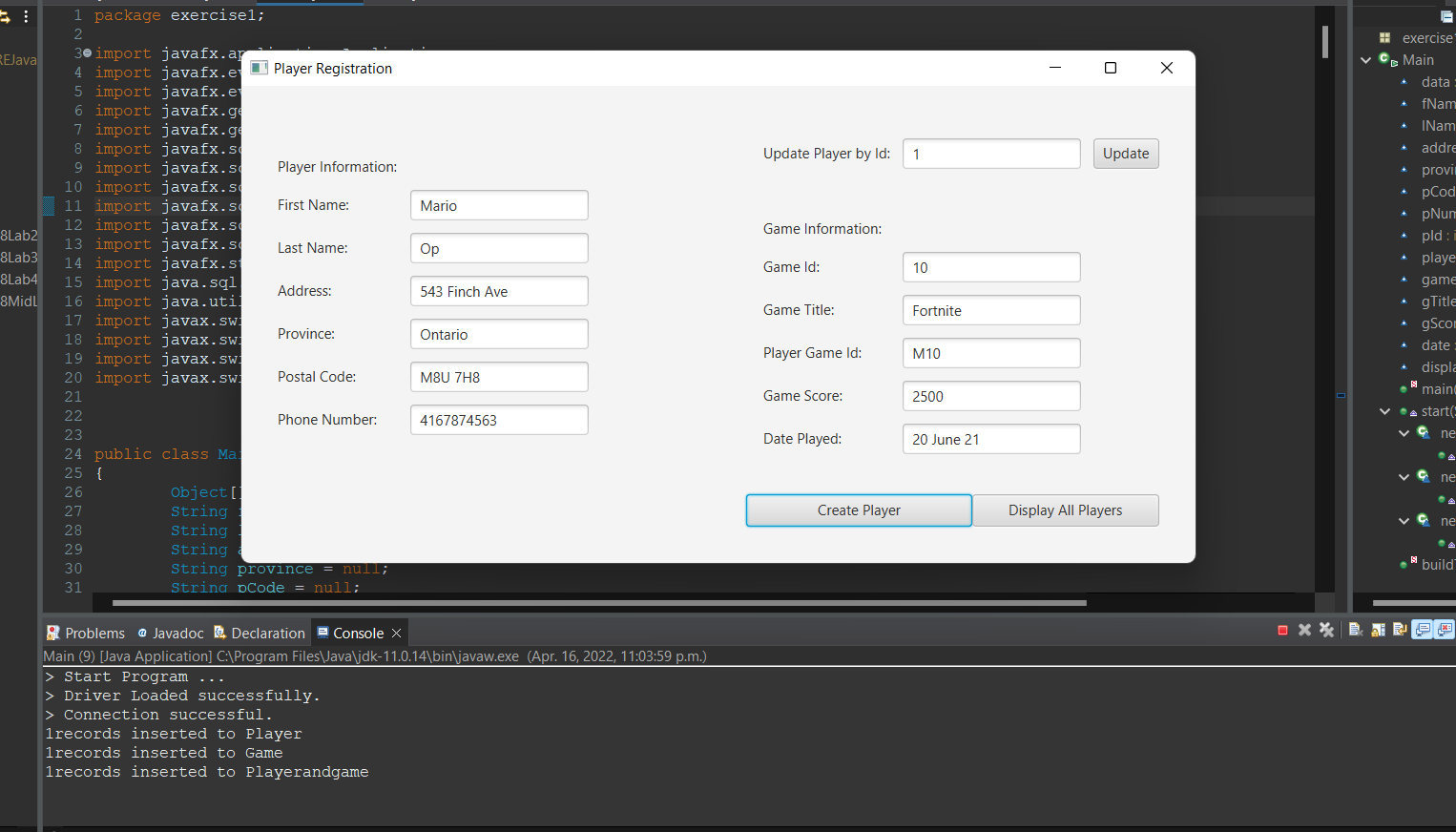Click the Word Wrap icon in Console toolbar
Image resolution: width=1456 pixels, height=832 pixels.
point(1401,630)
